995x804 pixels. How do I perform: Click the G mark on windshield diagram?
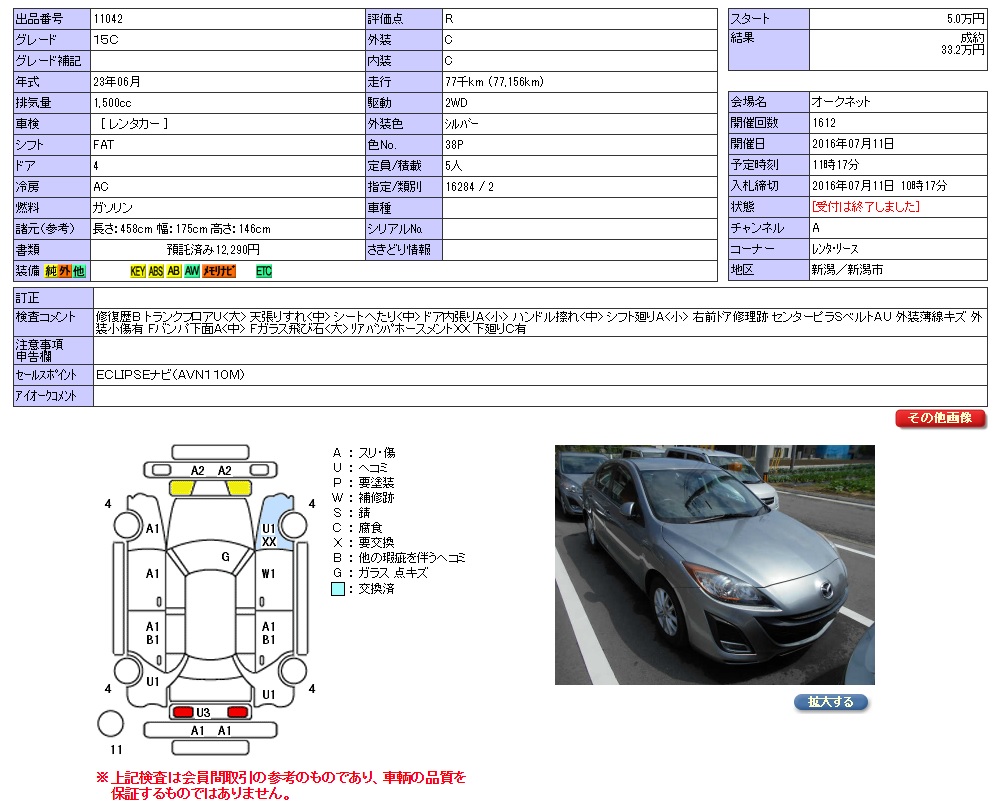(226, 556)
